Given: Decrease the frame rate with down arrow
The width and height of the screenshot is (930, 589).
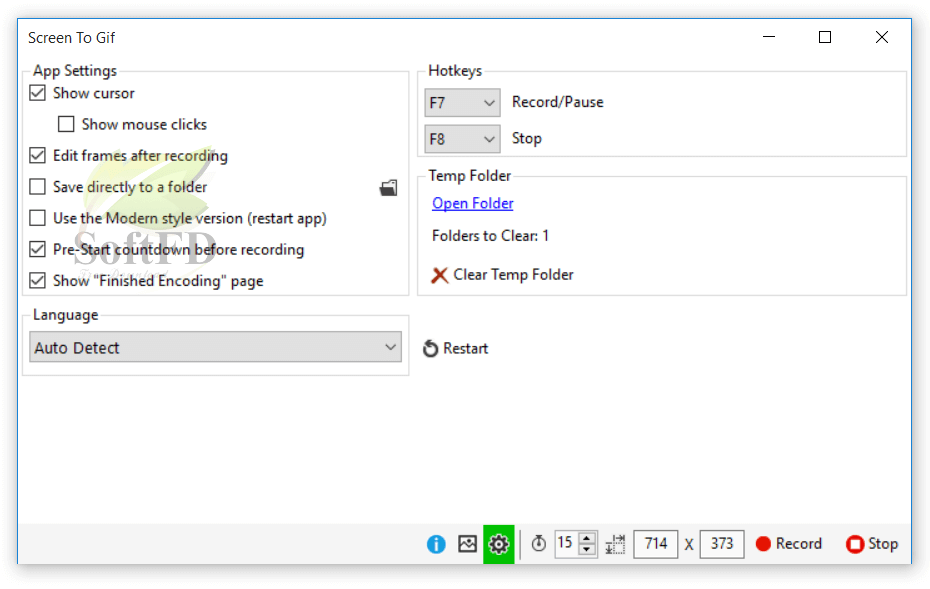Looking at the screenshot, I should point(587,549).
